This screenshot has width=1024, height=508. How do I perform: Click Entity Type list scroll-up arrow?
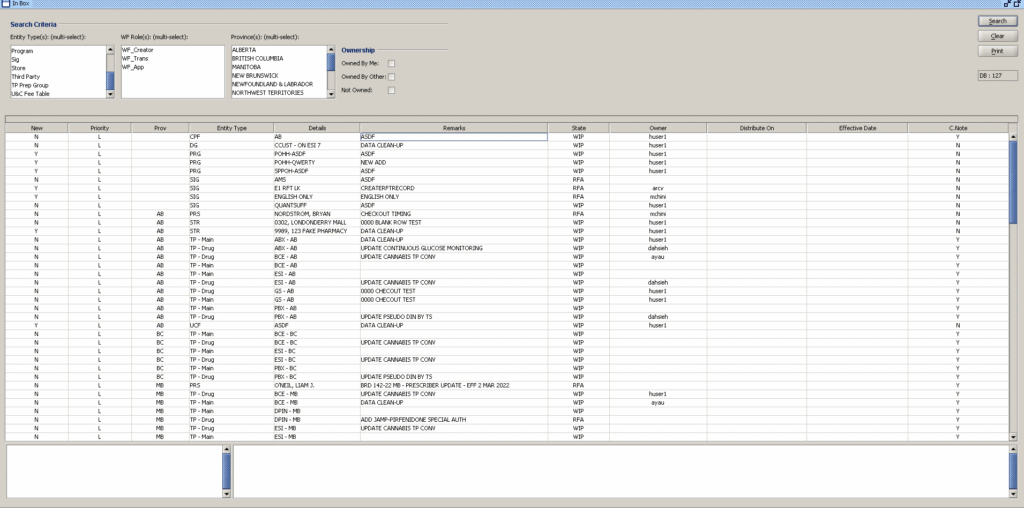110,48
